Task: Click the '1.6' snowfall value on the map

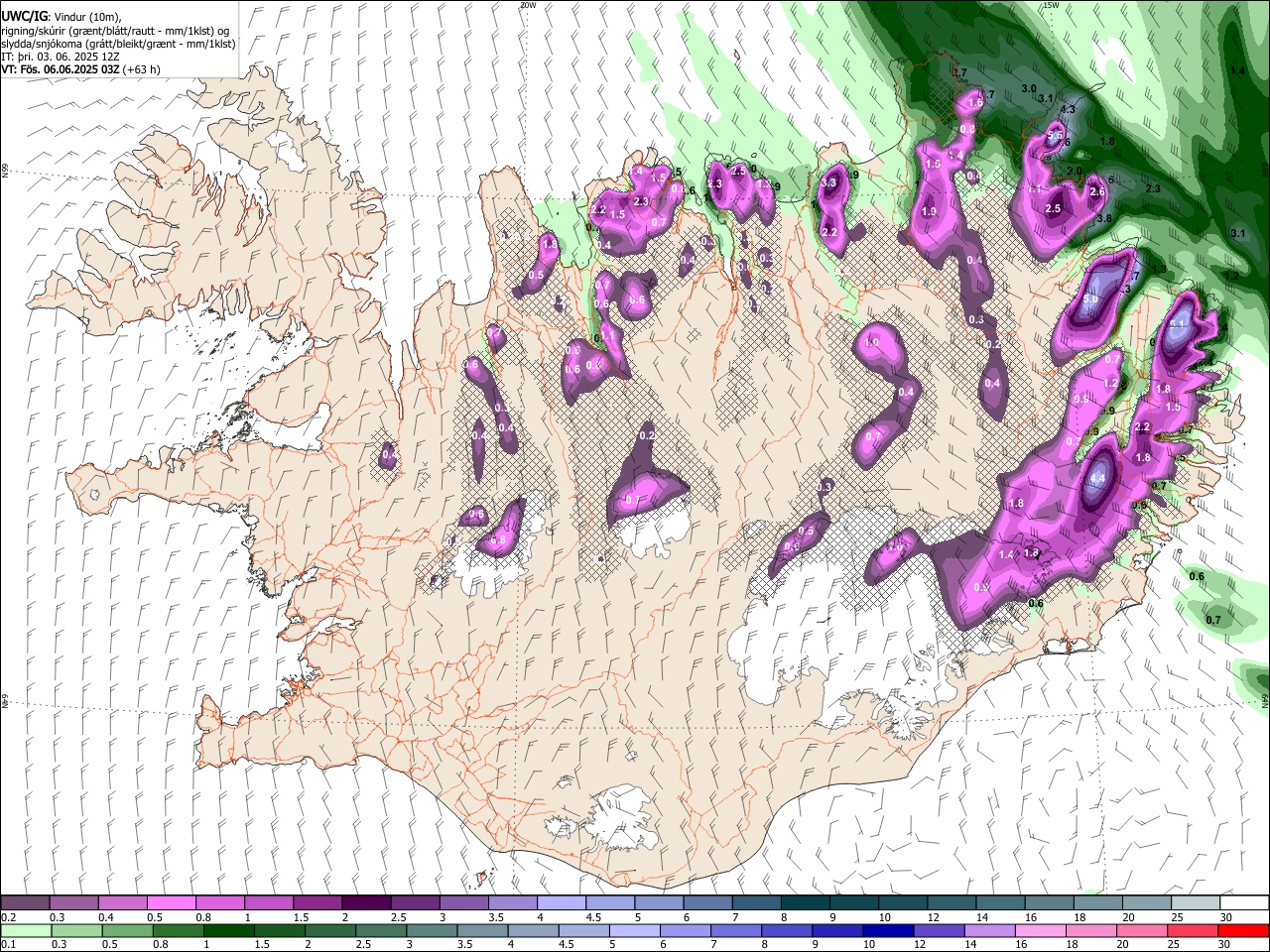Action: tap(975, 102)
